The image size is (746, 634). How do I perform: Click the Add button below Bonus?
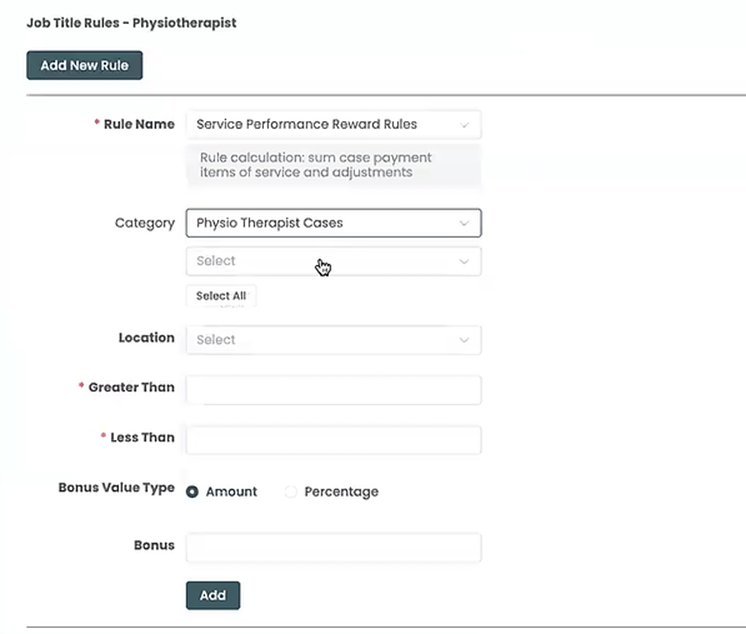(213, 595)
